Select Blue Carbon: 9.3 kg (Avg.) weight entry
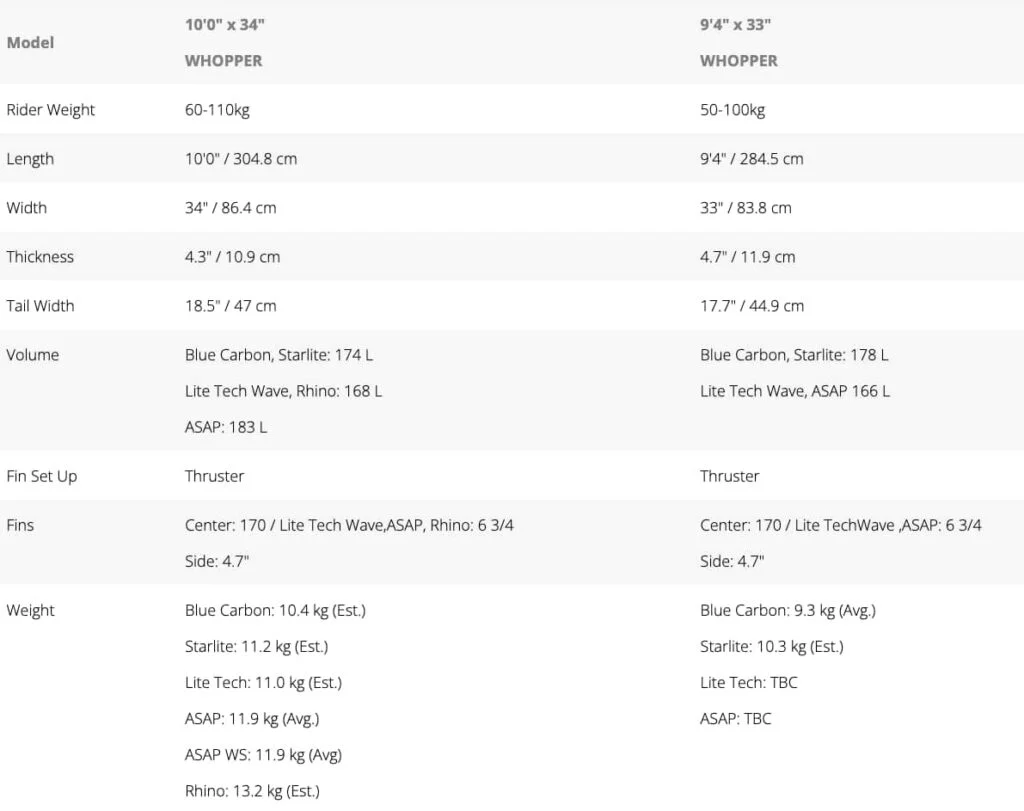Screen dimensions: 1024x811 click(788, 611)
